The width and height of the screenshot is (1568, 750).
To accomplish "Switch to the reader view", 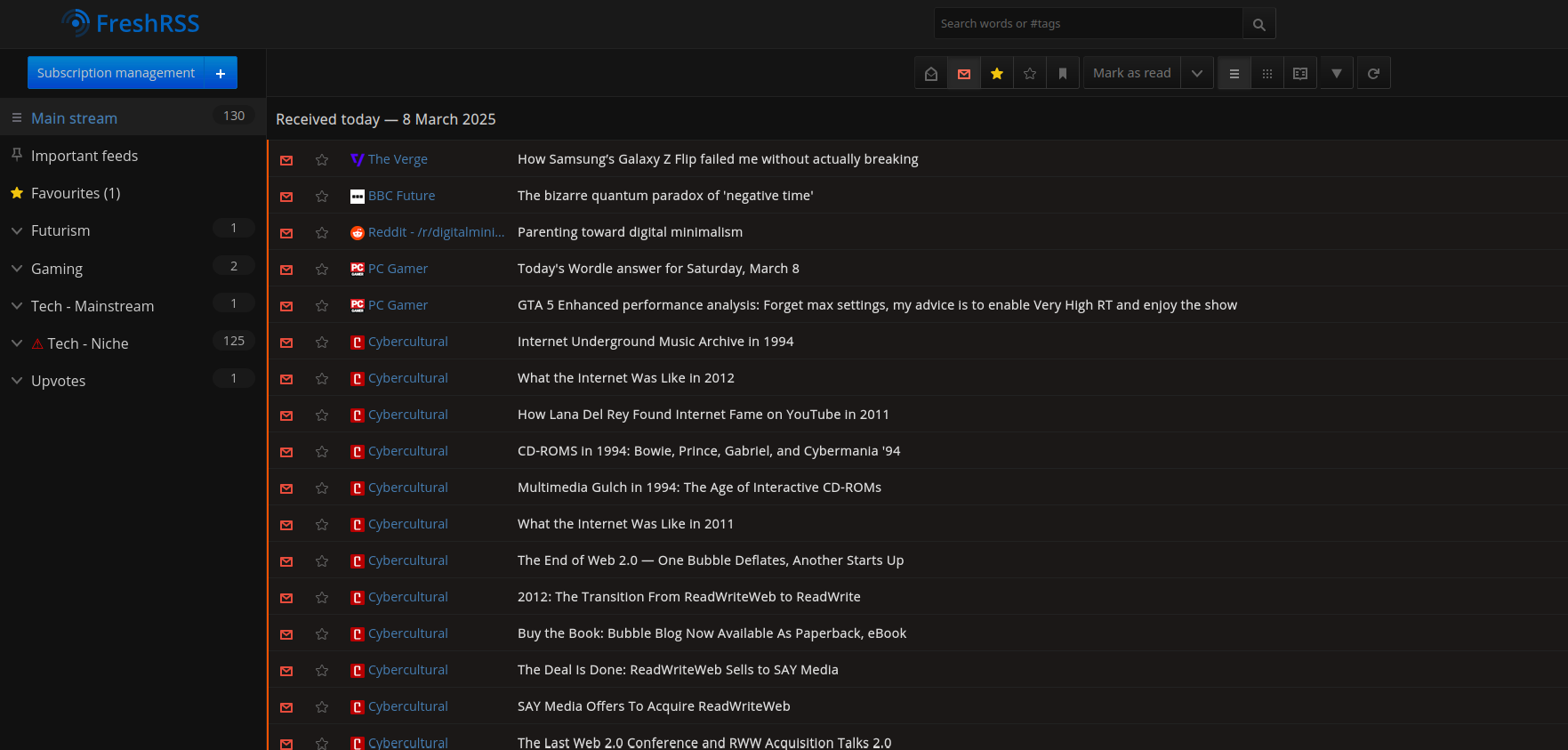I will click(1300, 74).
